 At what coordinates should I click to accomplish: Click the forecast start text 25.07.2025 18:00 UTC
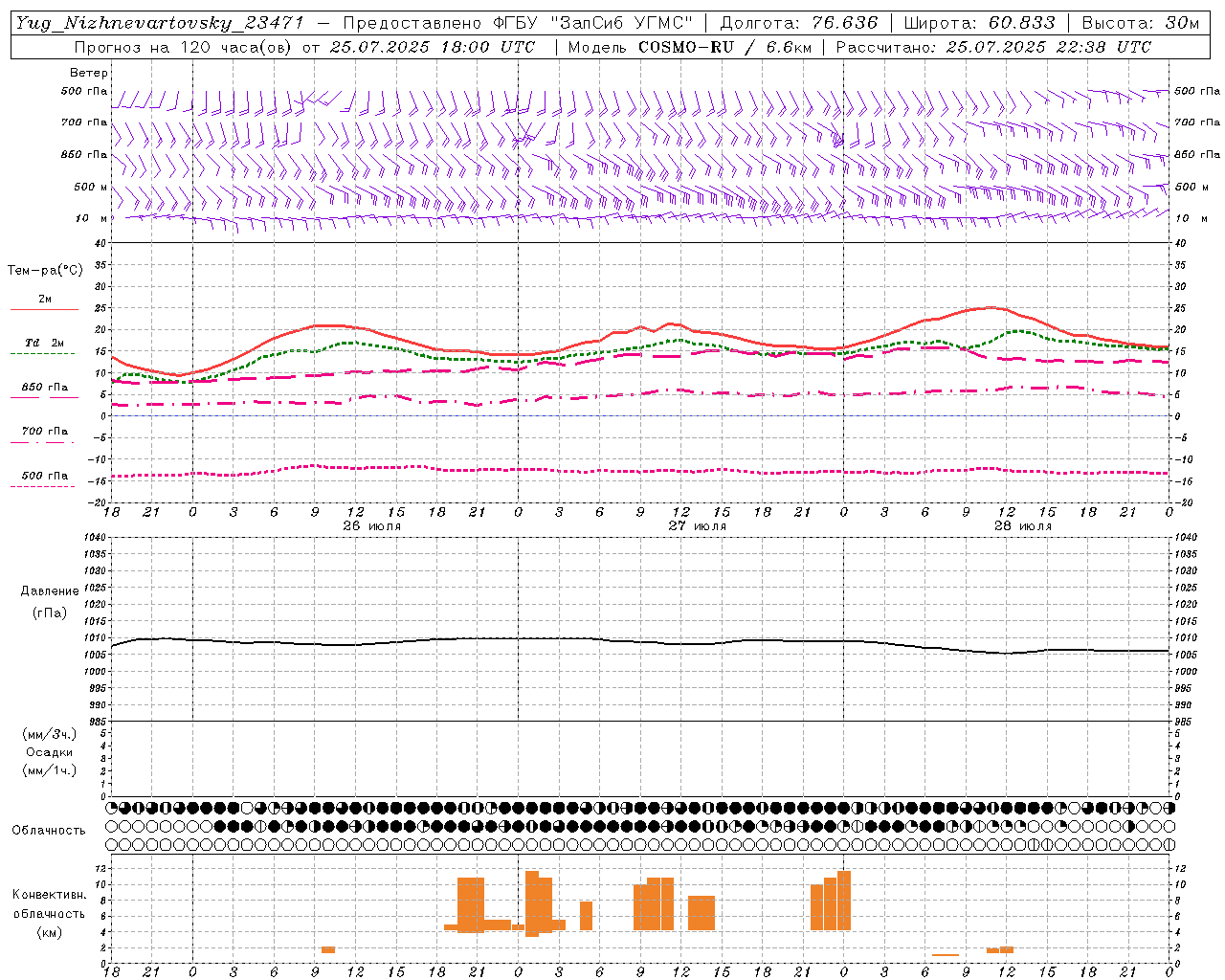433,47
